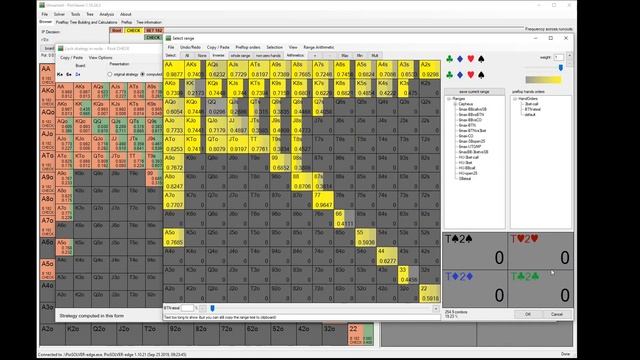Select the SBsteal range entry
Image resolution: width=640 pixels, height=360 pixels.
[x=465, y=178]
